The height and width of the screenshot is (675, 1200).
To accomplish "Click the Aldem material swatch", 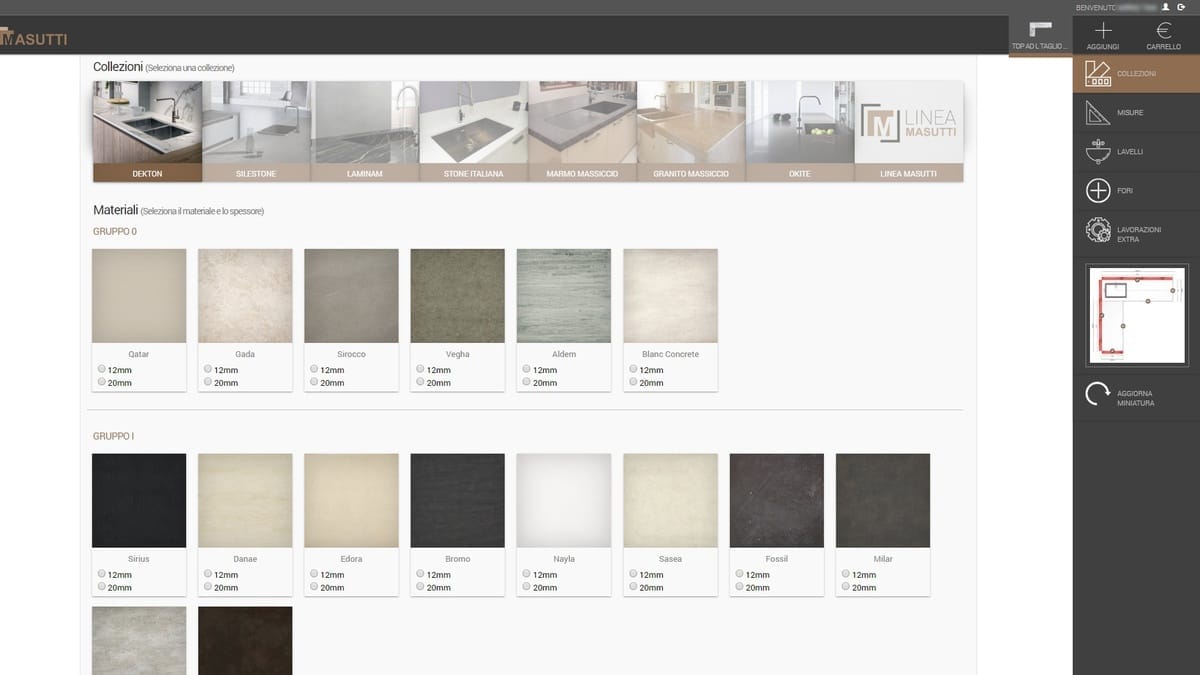I will [x=564, y=296].
